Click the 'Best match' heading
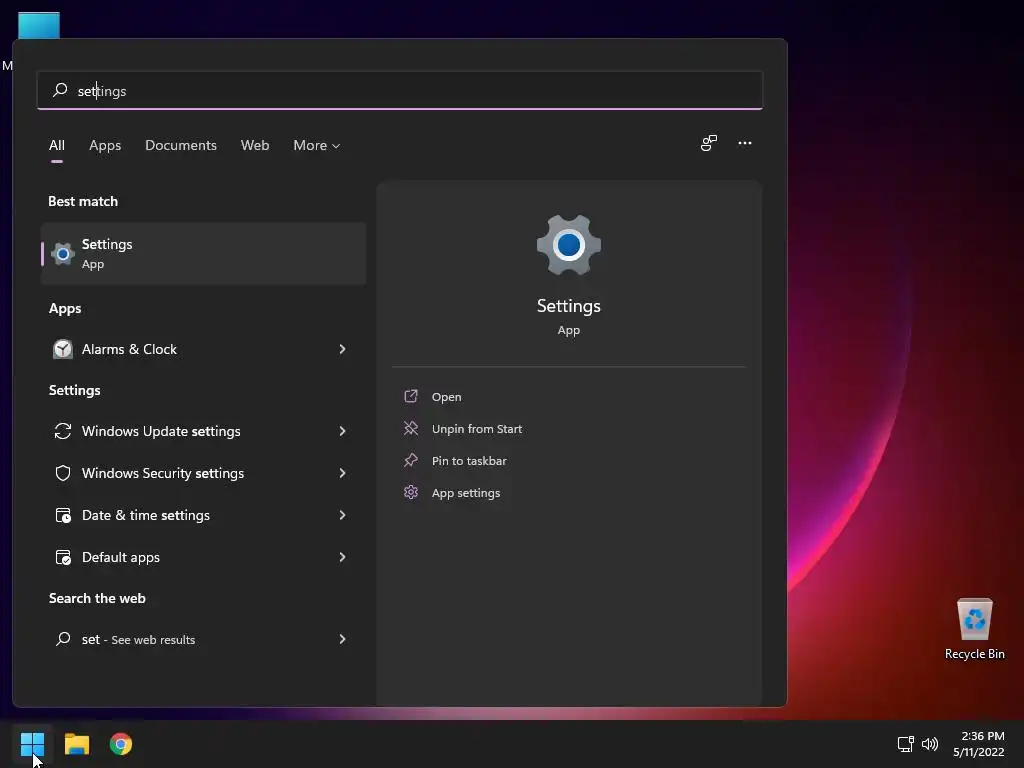 click(x=83, y=201)
